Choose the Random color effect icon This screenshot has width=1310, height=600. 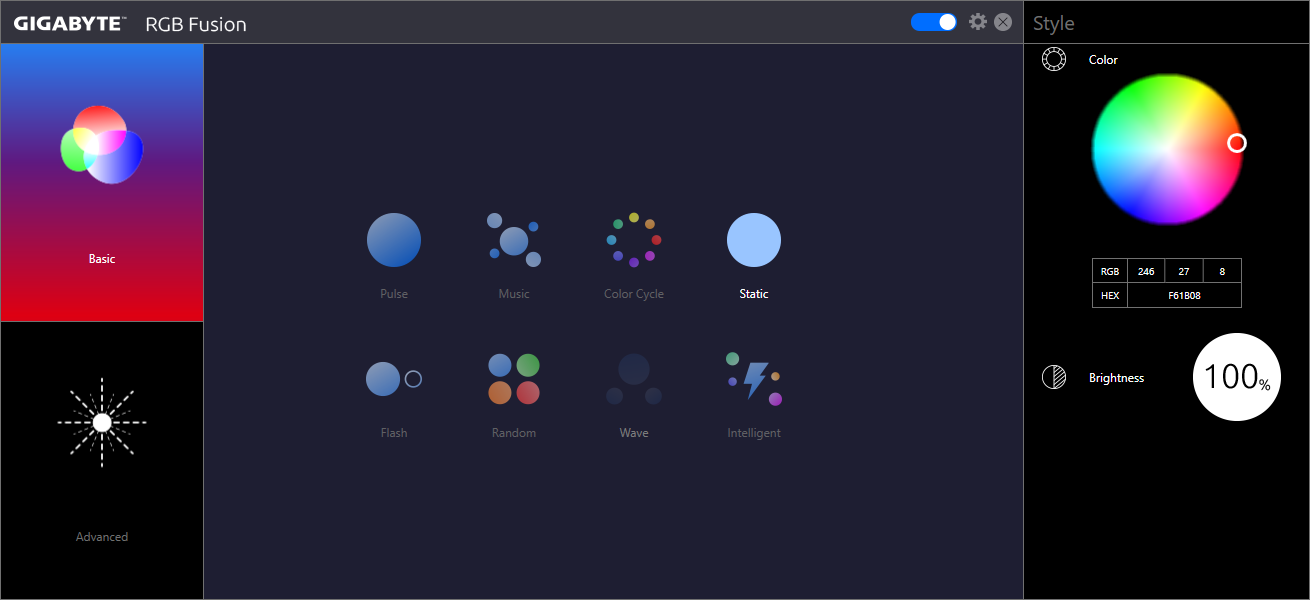(x=514, y=379)
